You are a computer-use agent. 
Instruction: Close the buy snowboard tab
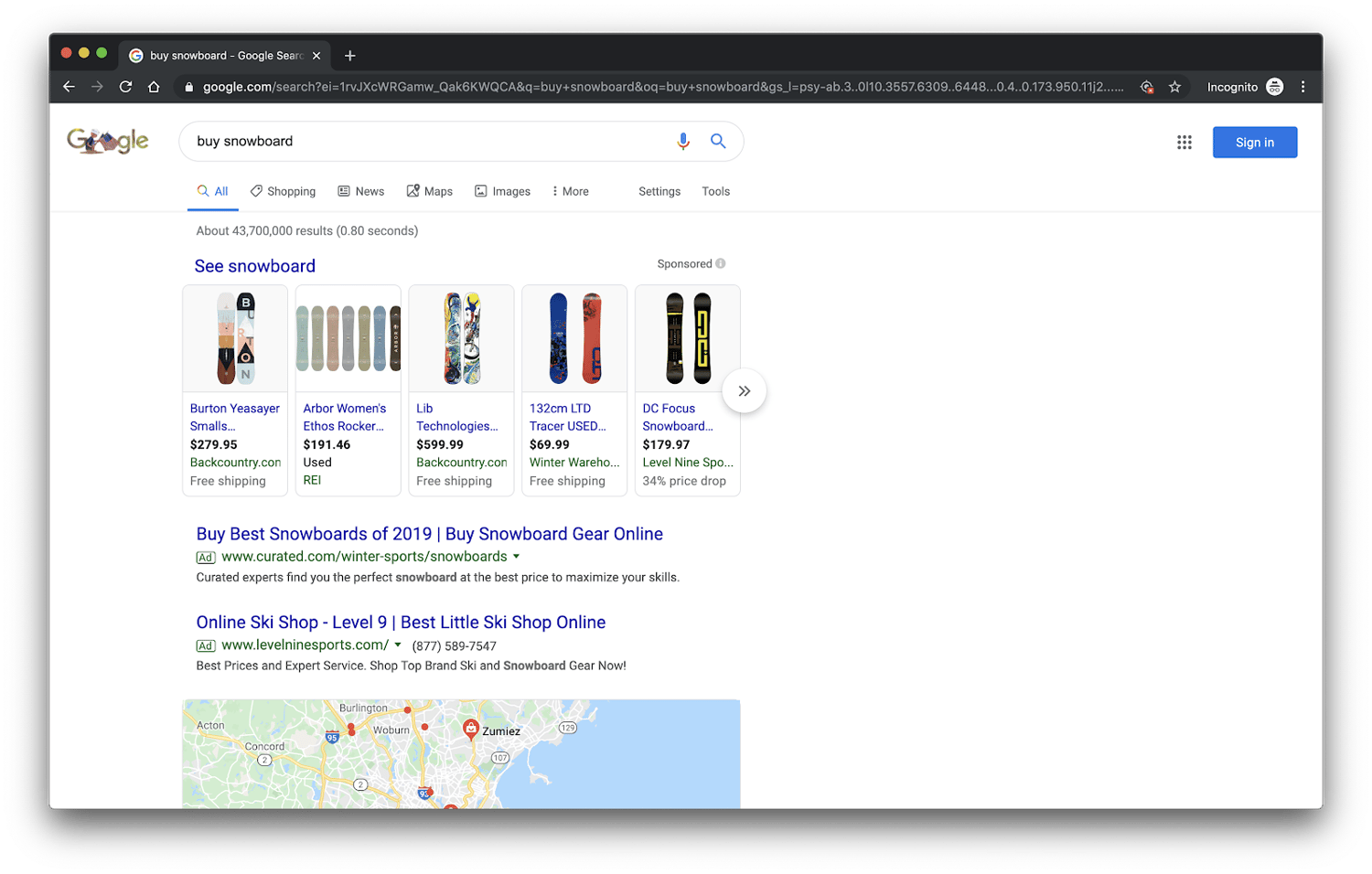316,56
